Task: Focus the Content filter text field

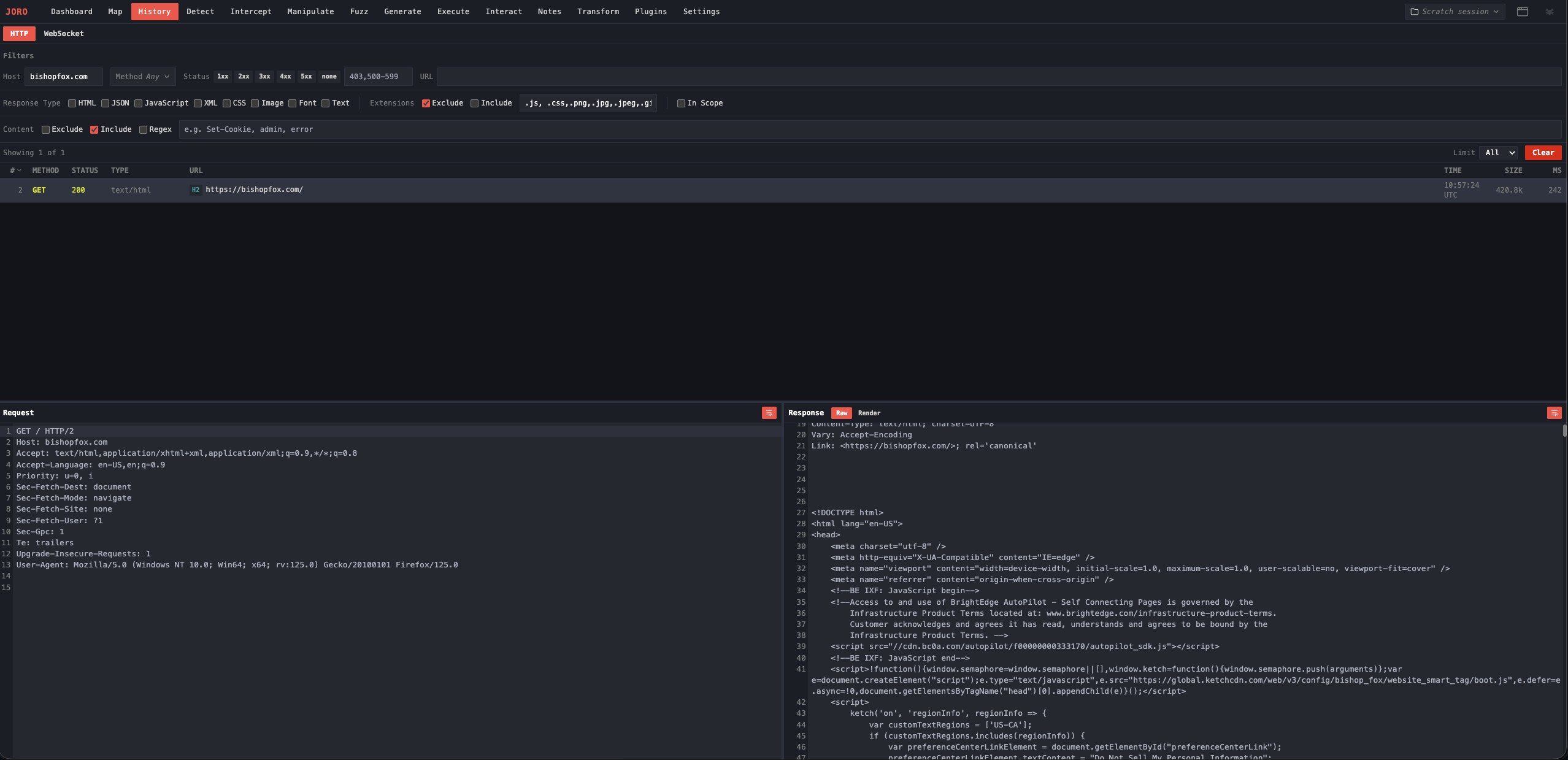Action: tap(870, 129)
